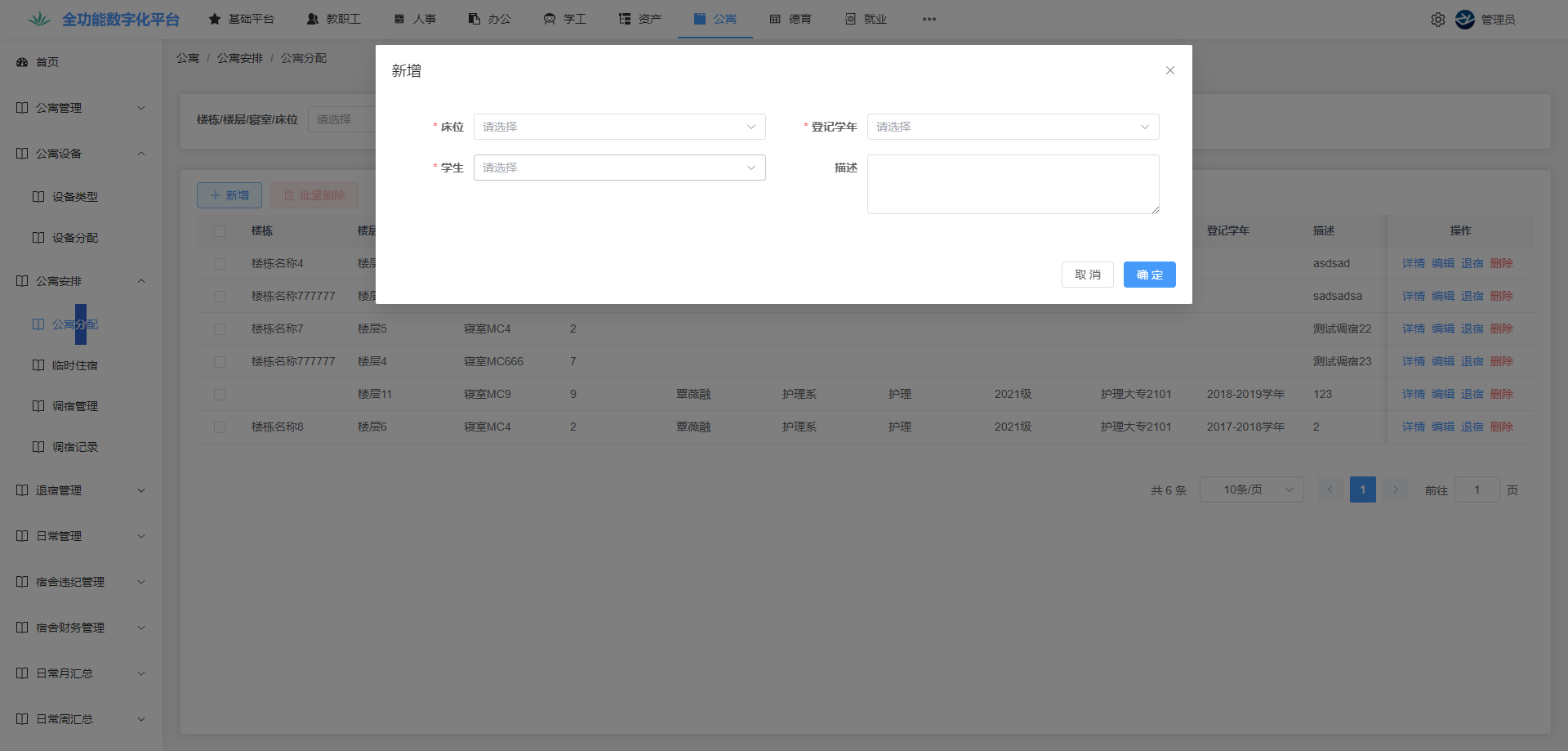Click the platform logo icon
1568x751 pixels.
(x=39, y=19)
